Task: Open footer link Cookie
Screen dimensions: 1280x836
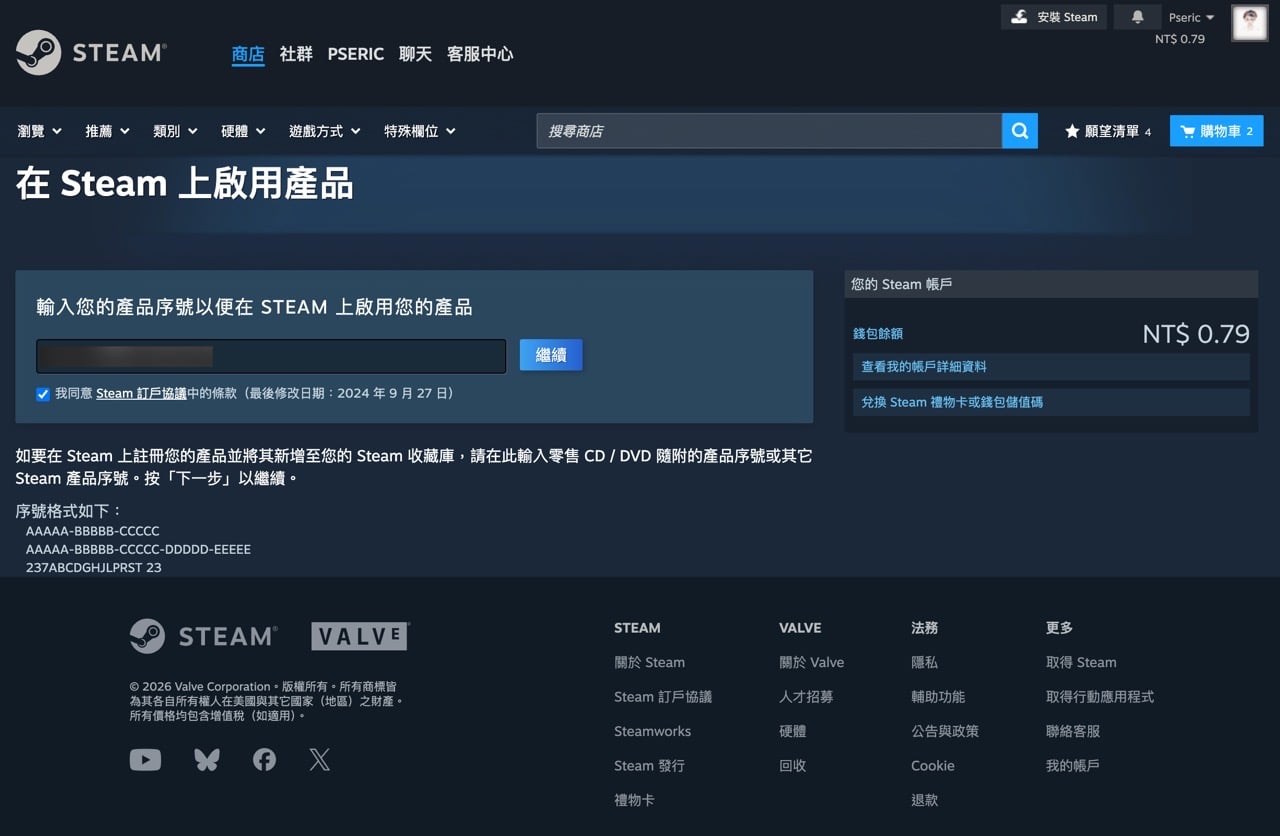Action: [x=933, y=766]
